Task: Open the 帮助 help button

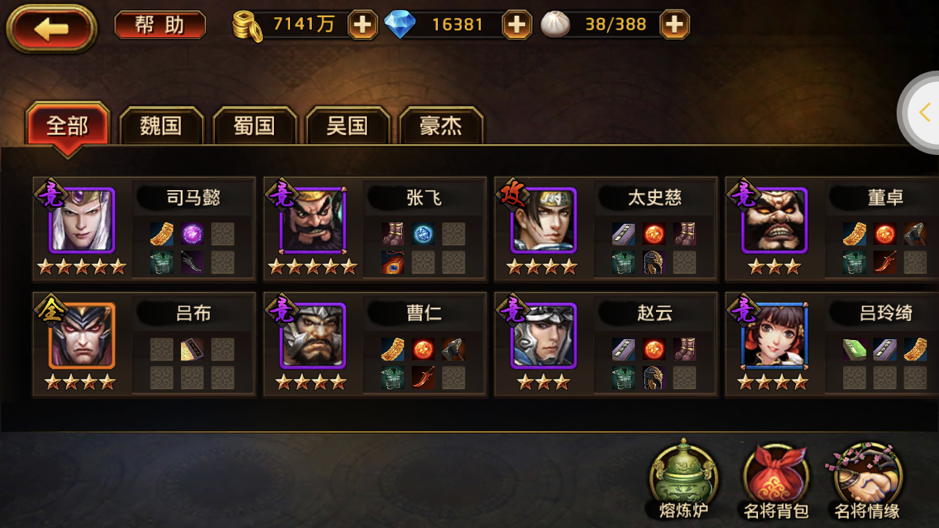Action: pos(160,25)
